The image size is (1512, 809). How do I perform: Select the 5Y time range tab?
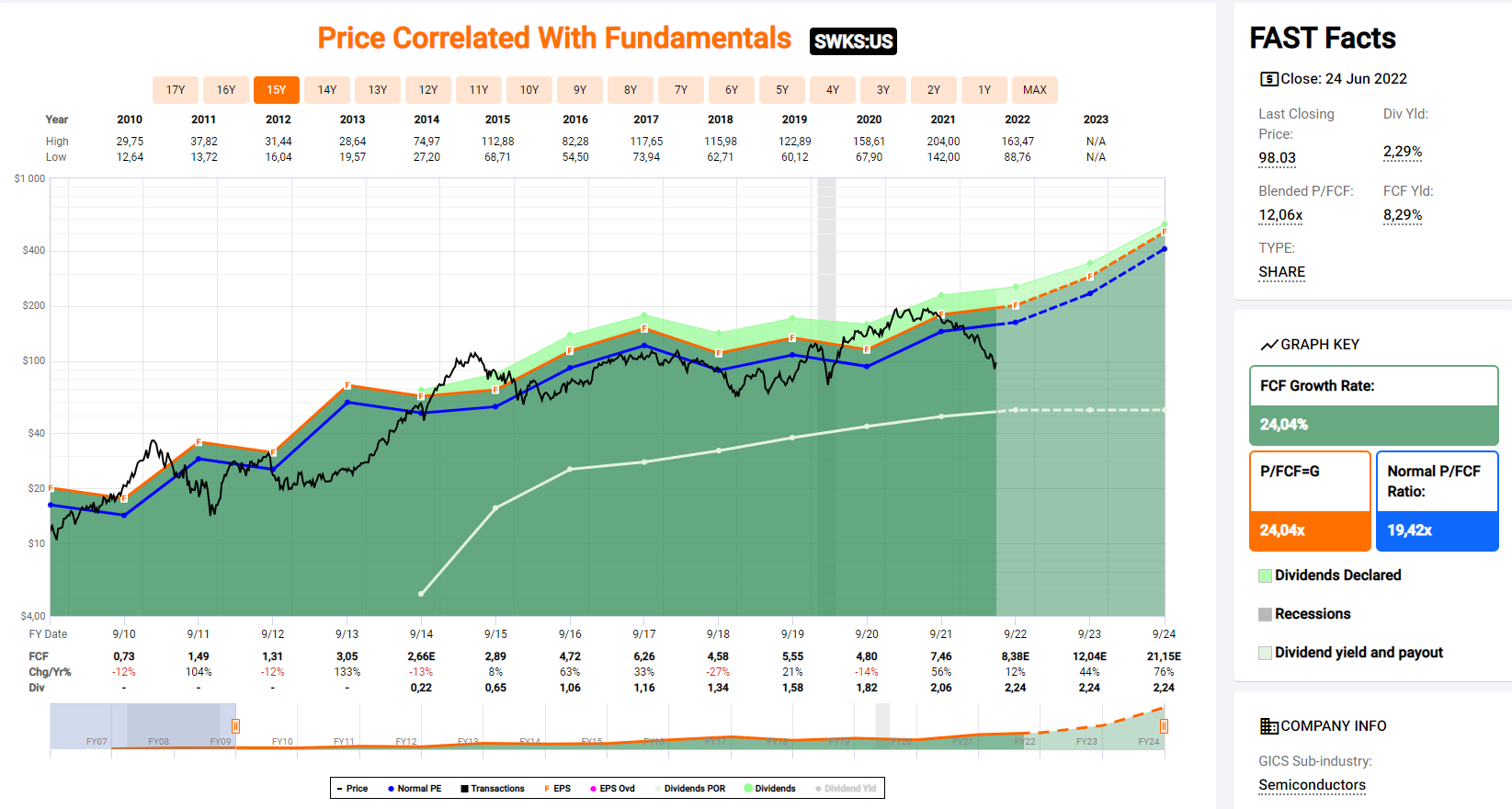(x=782, y=90)
